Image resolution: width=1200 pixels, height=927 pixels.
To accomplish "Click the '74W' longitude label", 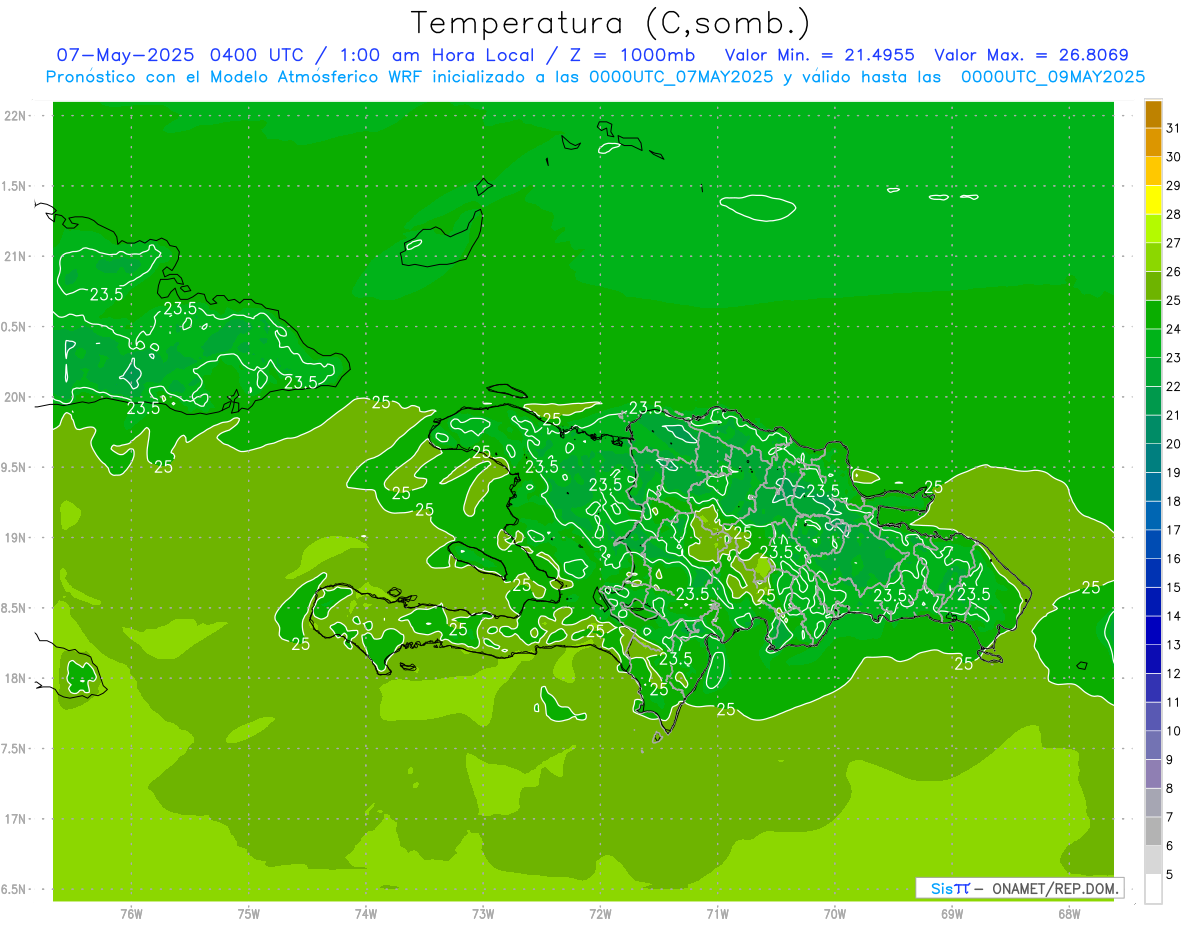I will pyautogui.click(x=365, y=914).
